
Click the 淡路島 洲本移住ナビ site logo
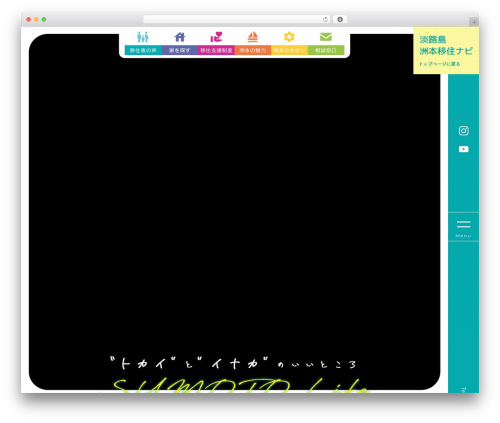[446, 45]
